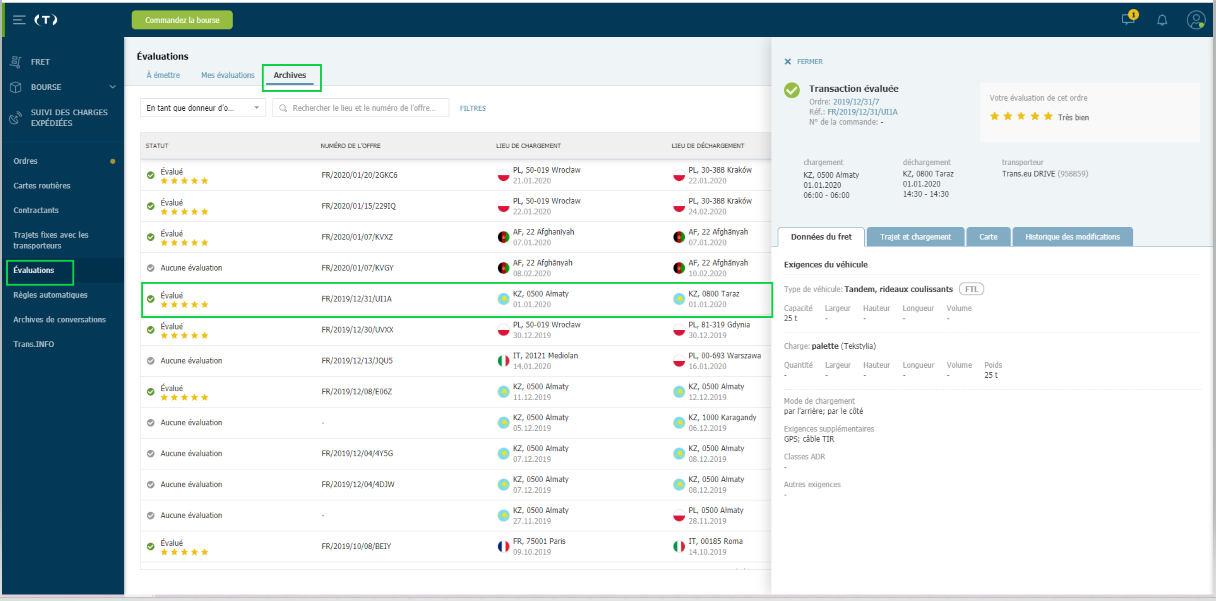
Task: Click green status check of row FR/2020/01/15/229IQ
Action: [x=151, y=206]
